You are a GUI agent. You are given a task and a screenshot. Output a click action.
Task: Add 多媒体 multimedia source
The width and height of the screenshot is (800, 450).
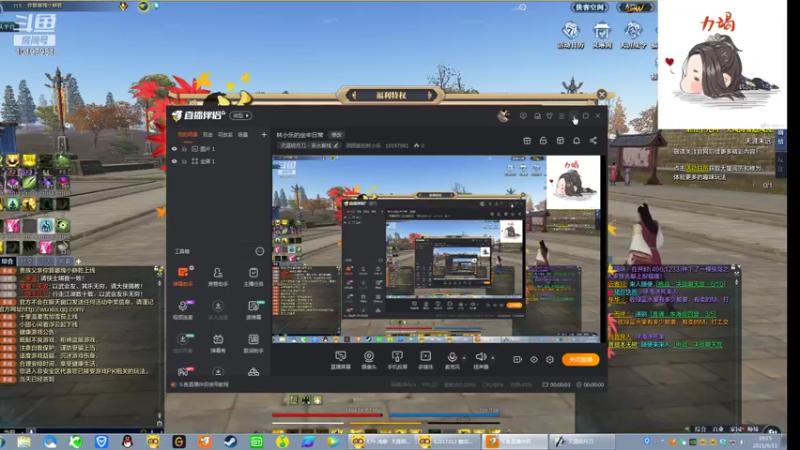click(426, 360)
